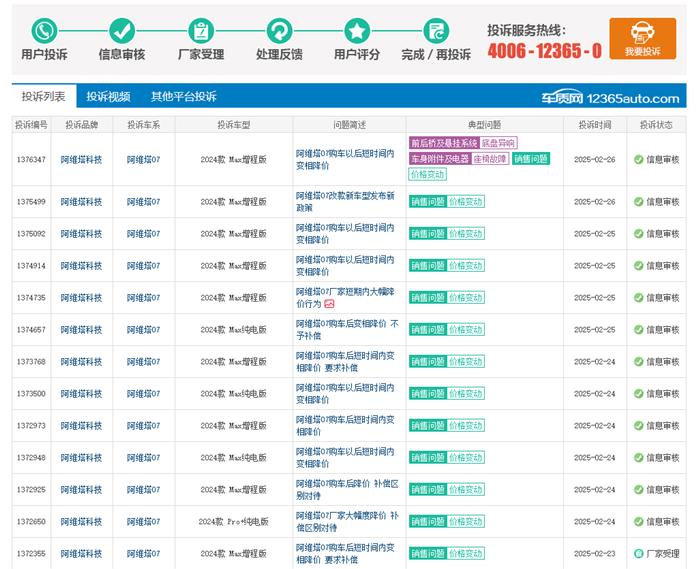The width and height of the screenshot is (700, 569).
Task: Click the 座椅故障 tag
Action: [490, 158]
